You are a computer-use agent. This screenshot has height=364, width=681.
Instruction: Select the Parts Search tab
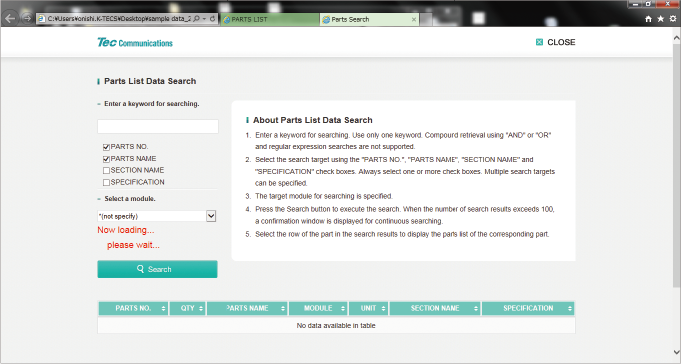pos(369,20)
